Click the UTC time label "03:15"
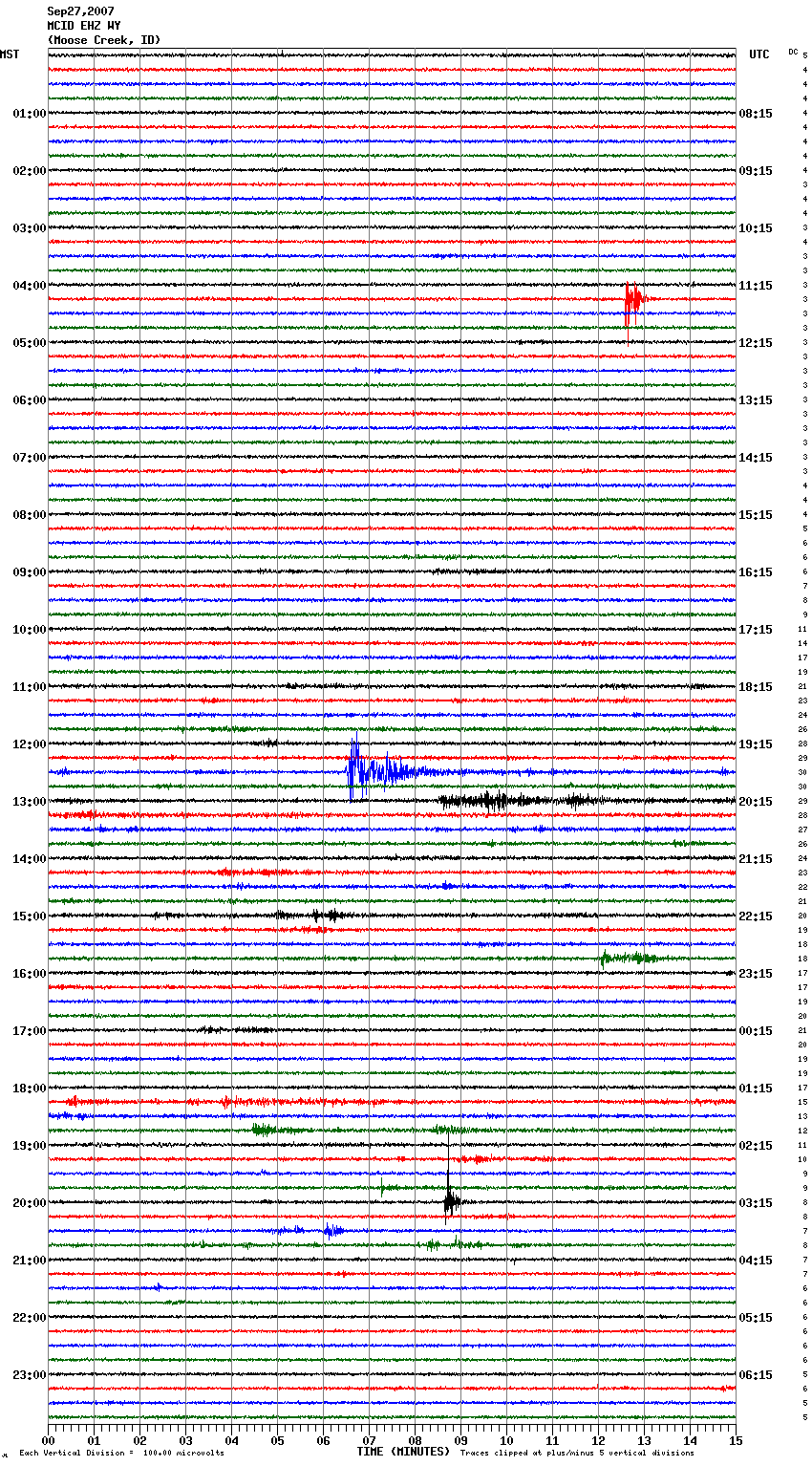Screen dimensions: 812x1466 coord(756,1203)
